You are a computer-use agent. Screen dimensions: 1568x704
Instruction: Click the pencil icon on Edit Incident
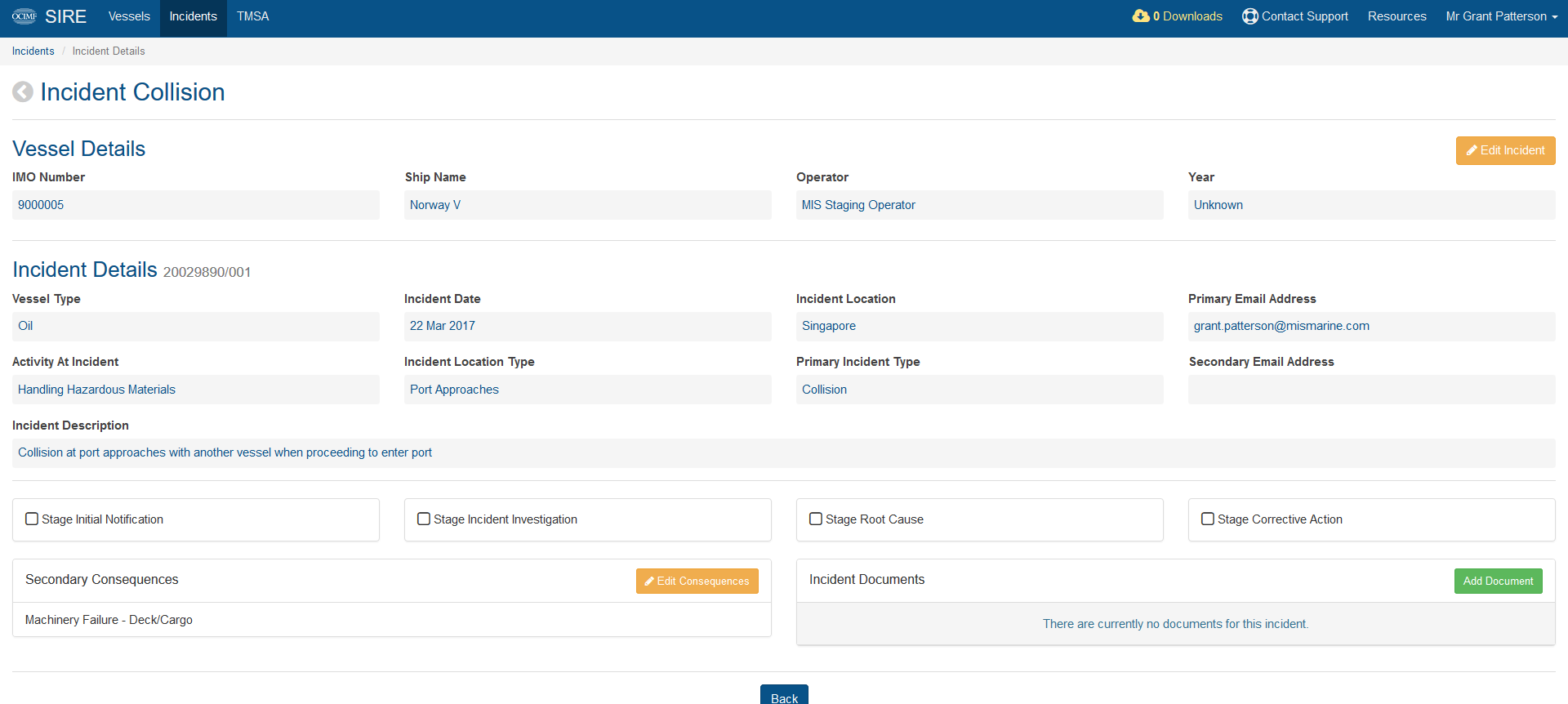click(1472, 150)
